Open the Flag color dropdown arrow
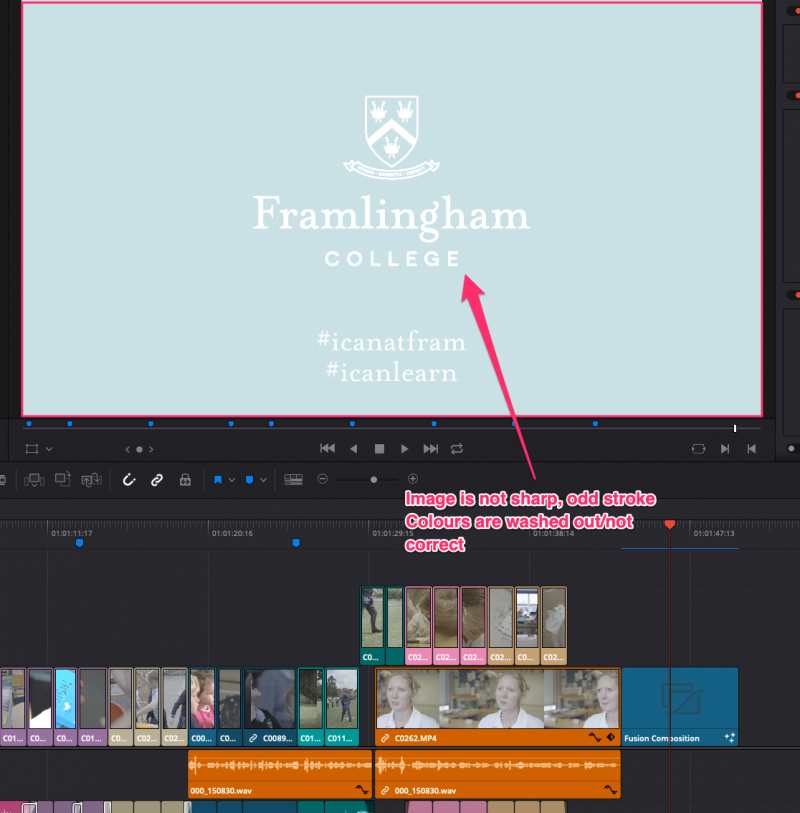 pos(232,480)
